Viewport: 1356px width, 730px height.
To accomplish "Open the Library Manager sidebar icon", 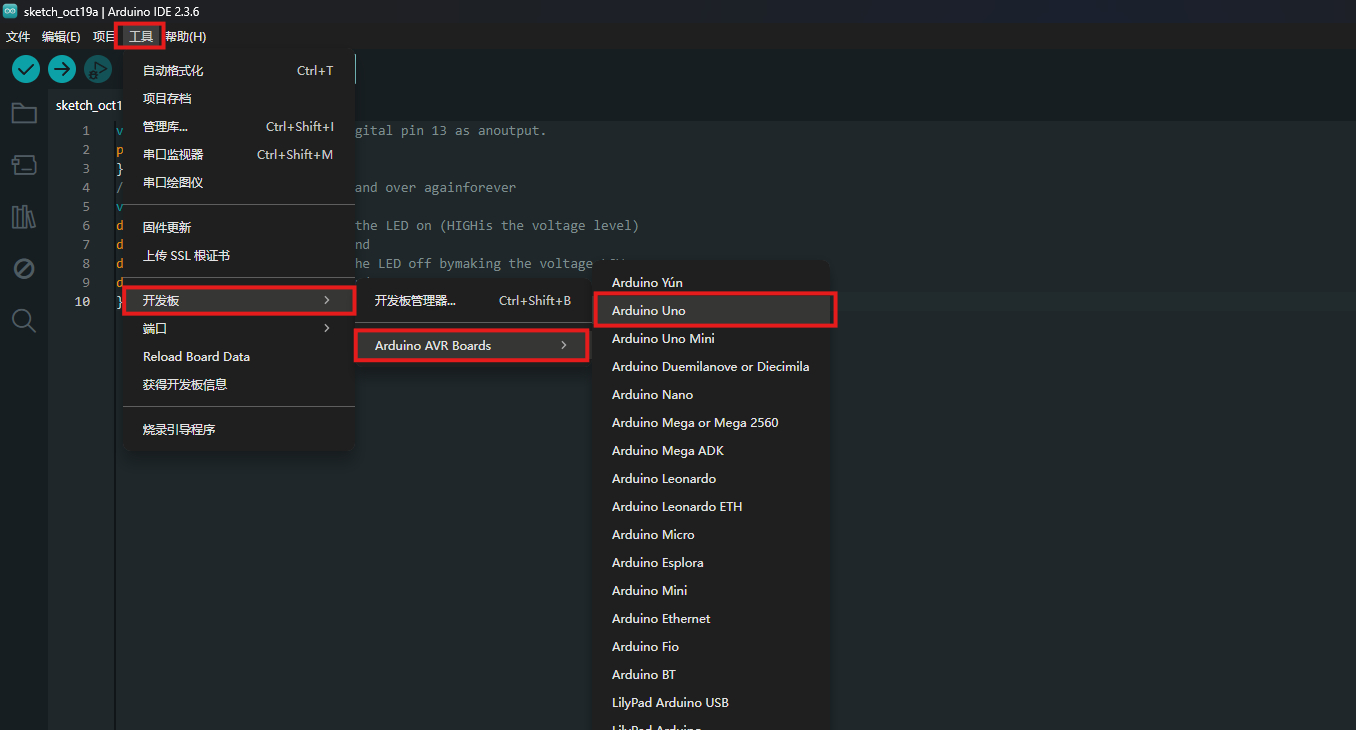I will pos(24,217).
